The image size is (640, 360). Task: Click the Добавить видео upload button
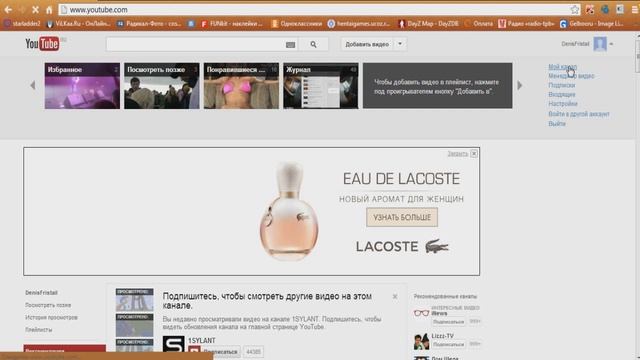tap(367, 44)
